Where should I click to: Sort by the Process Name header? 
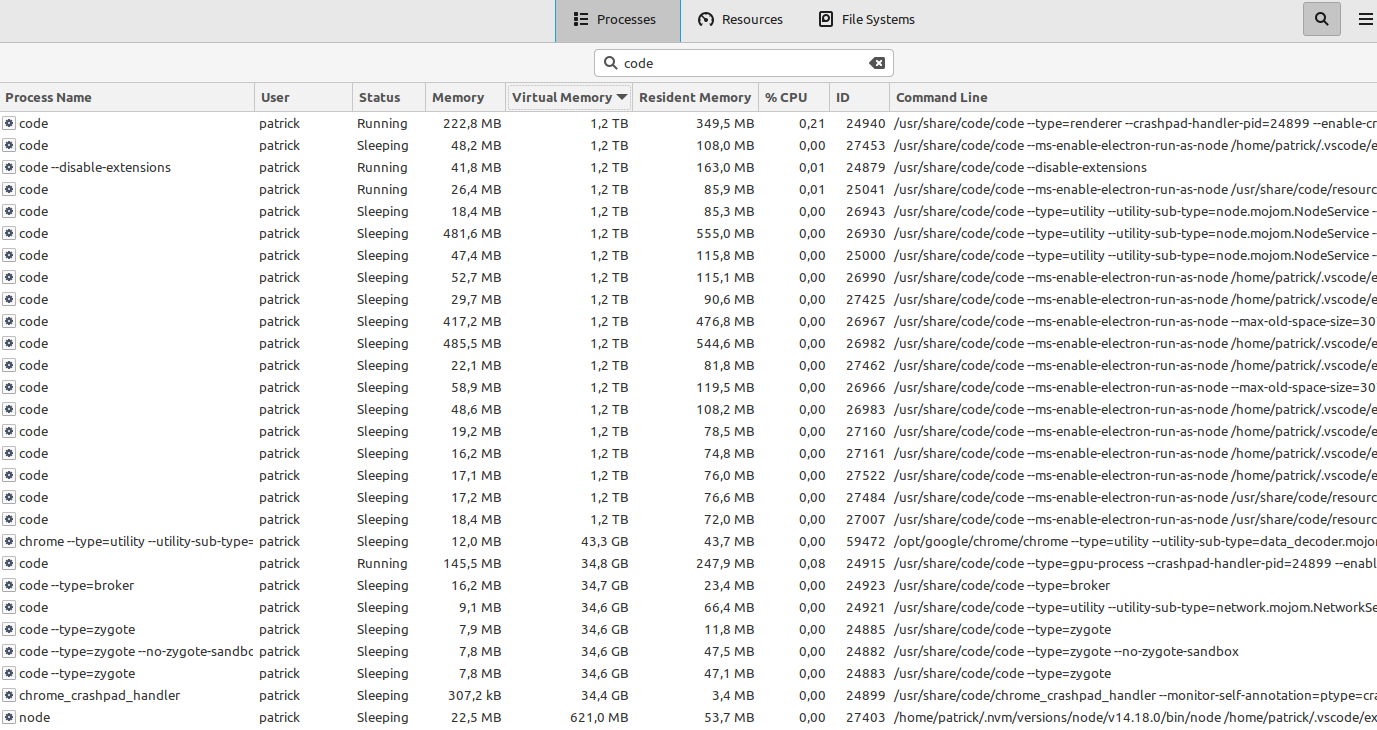point(48,96)
